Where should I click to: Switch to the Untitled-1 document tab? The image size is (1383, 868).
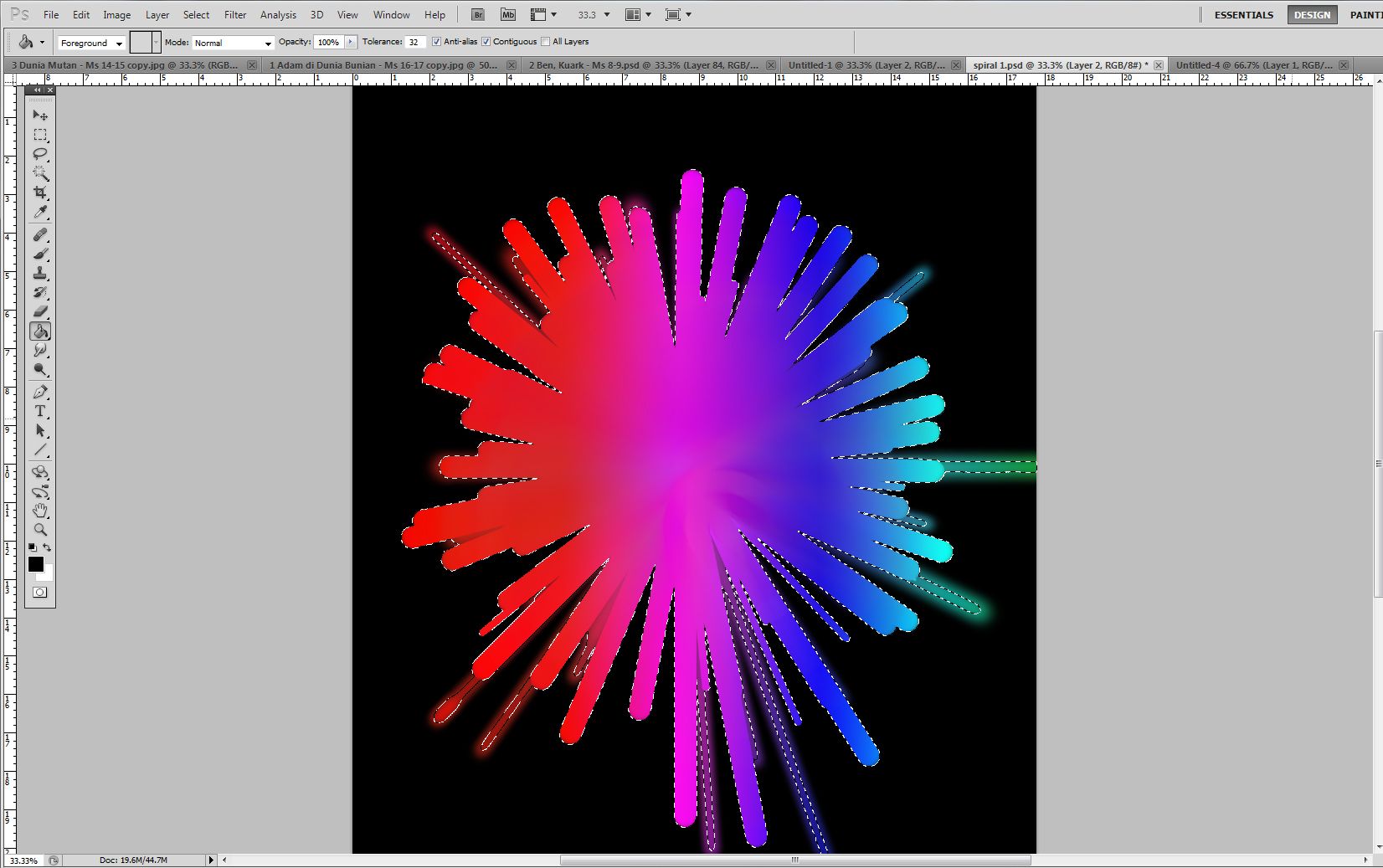click(872, 64)
